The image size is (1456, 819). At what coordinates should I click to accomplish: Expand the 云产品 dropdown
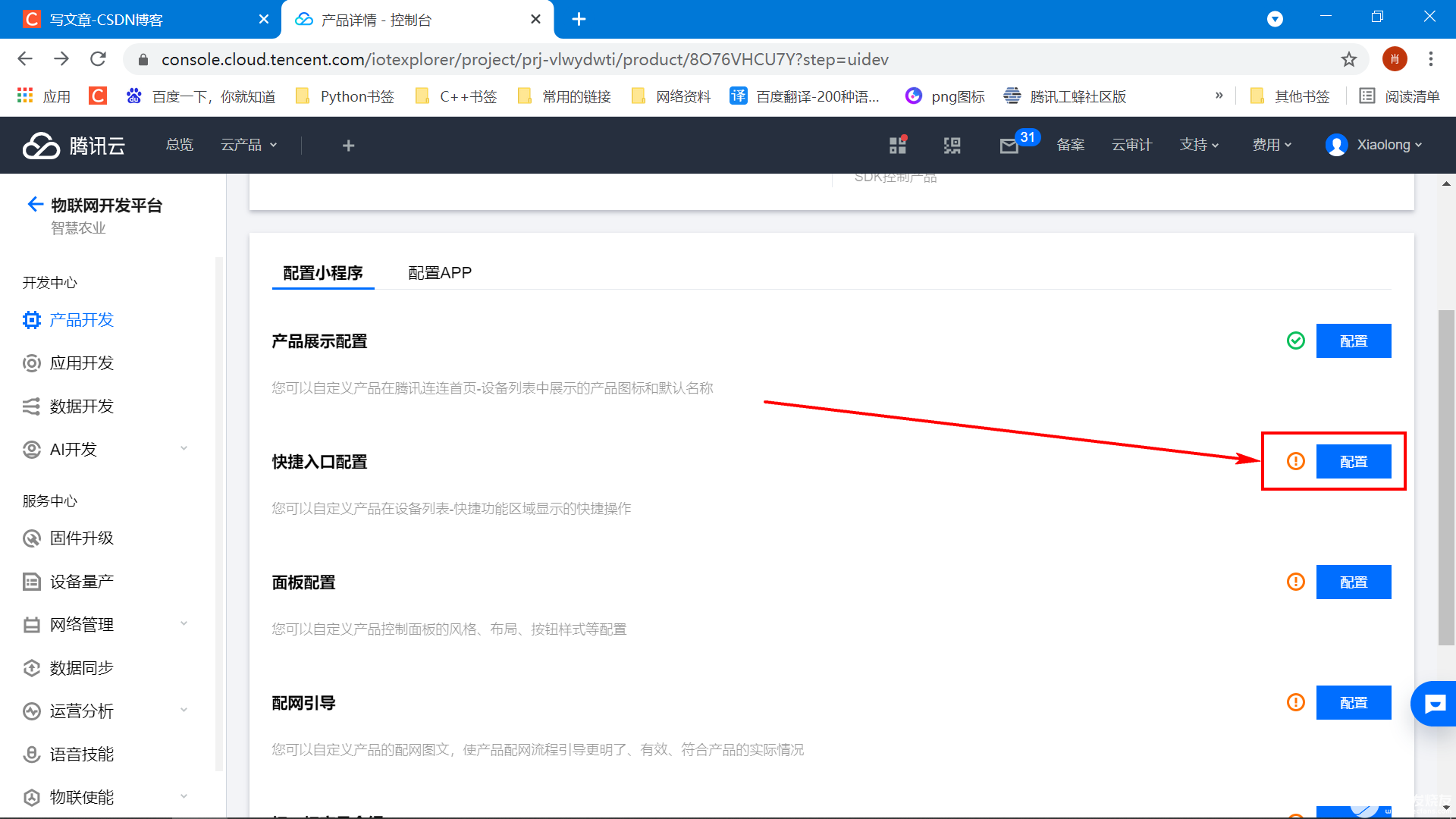pyautogui.click(x=249, y=145)
